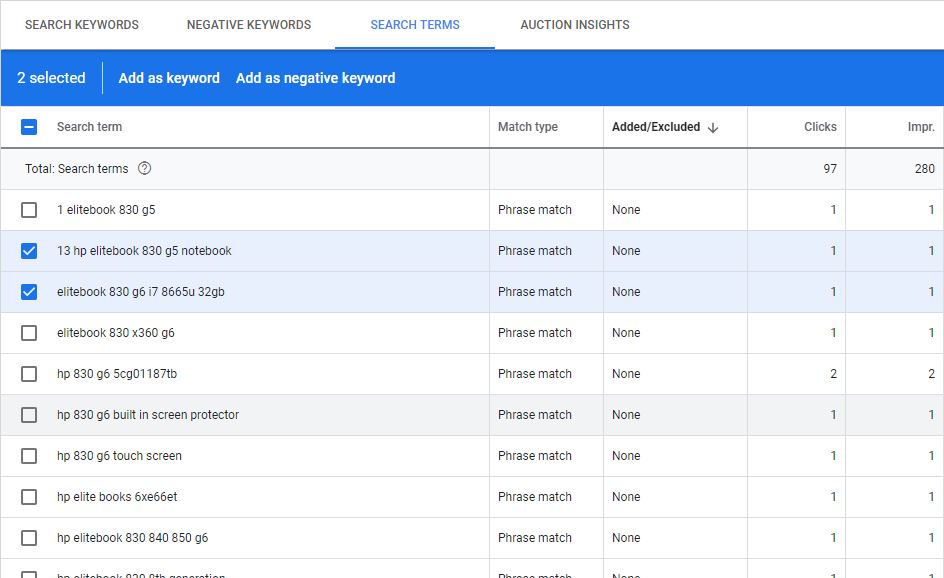Tick checkbox for 'hp 830 g6 5cg01187tb'
944x578 pixels.
[x=29, y=374]
